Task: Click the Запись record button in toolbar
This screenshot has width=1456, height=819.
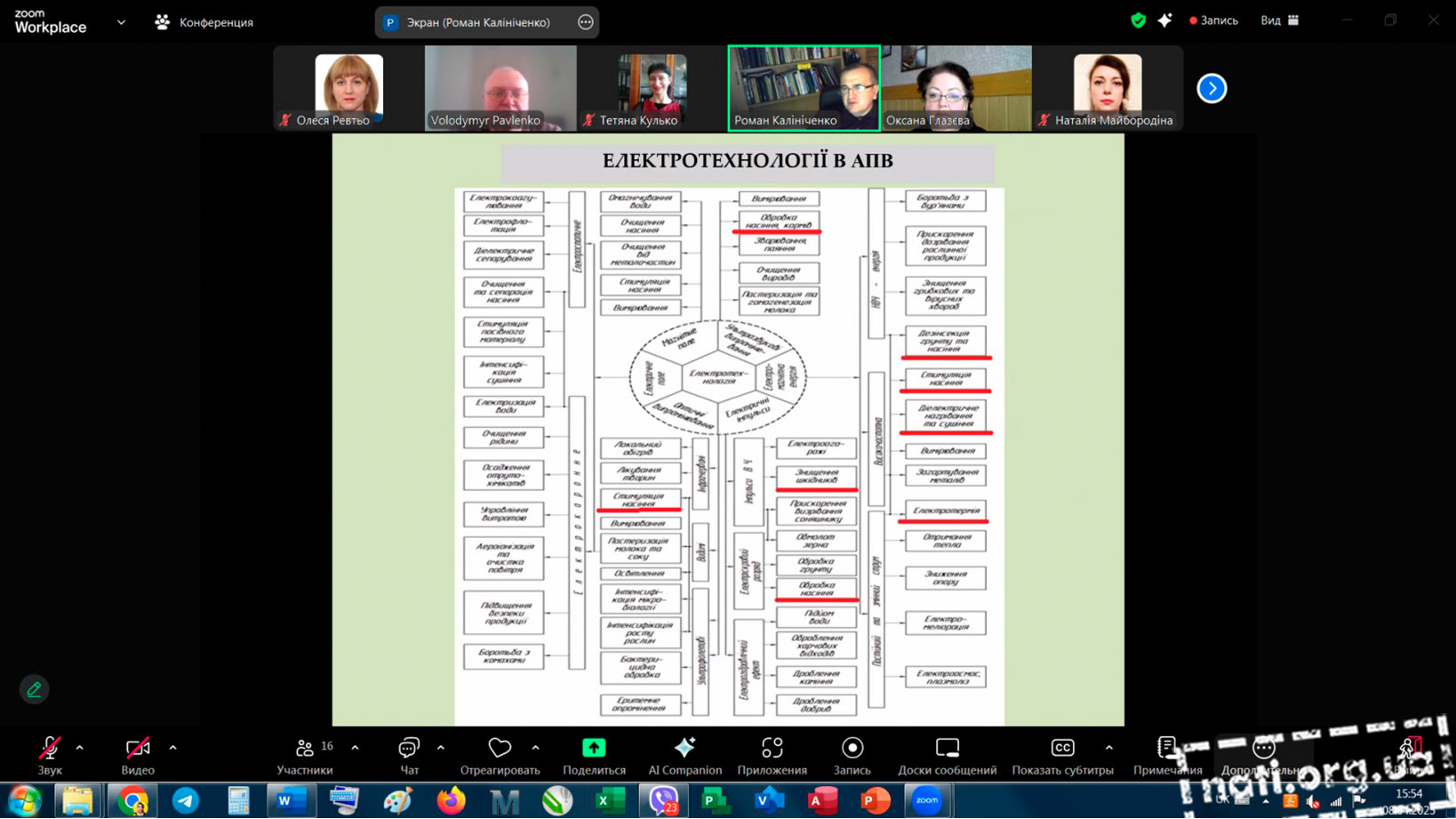Action: coord(852,755)
